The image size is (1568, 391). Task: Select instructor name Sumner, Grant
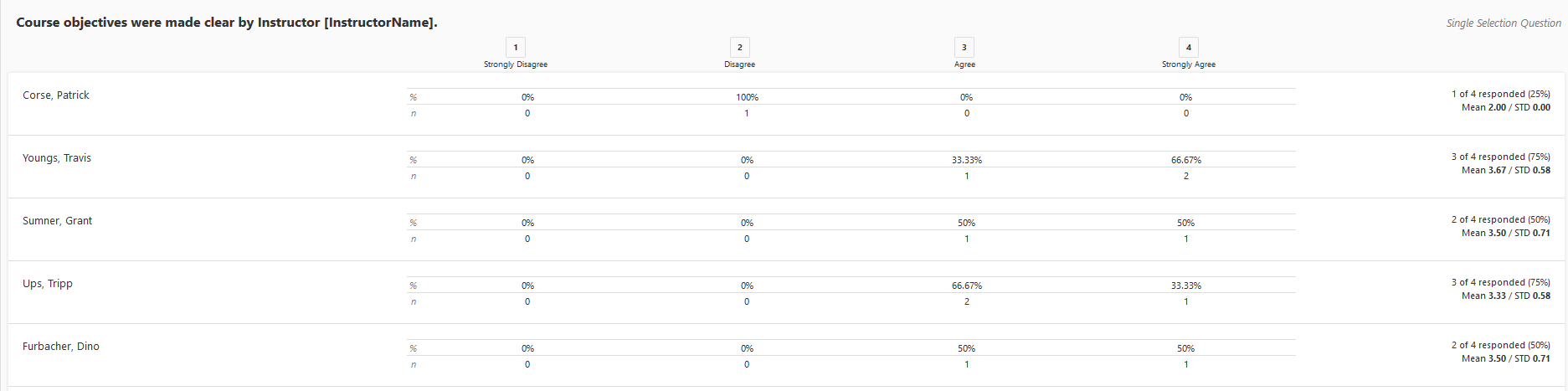point(58,221)
